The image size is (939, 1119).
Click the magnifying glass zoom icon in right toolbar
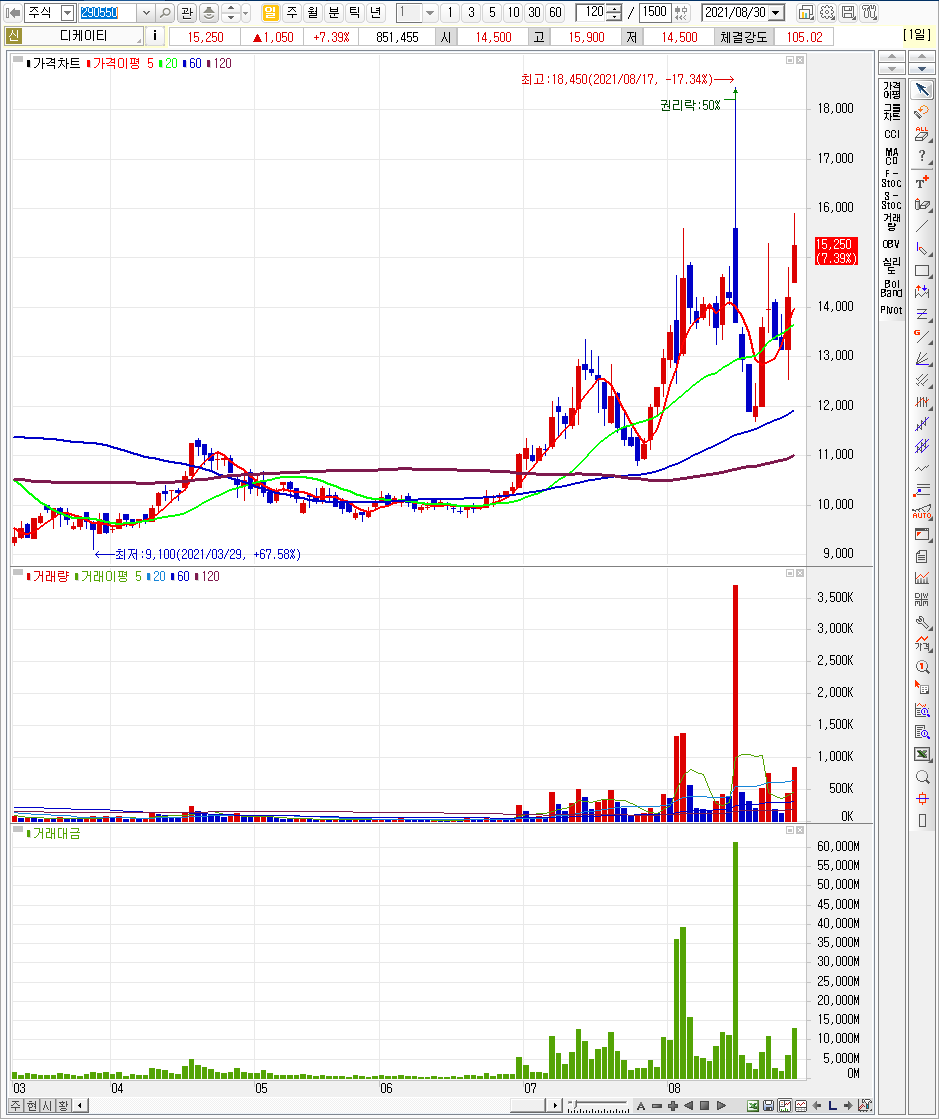923,777
